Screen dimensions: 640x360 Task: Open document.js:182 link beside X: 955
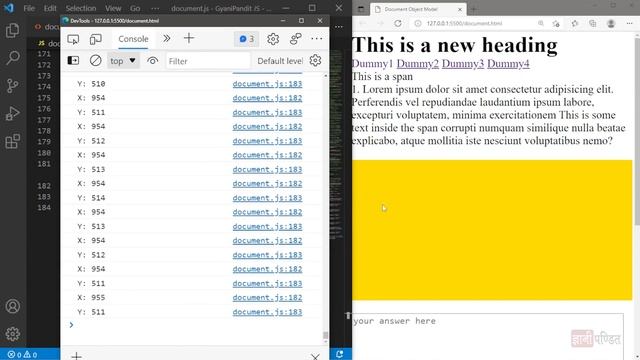pos(267,298)
